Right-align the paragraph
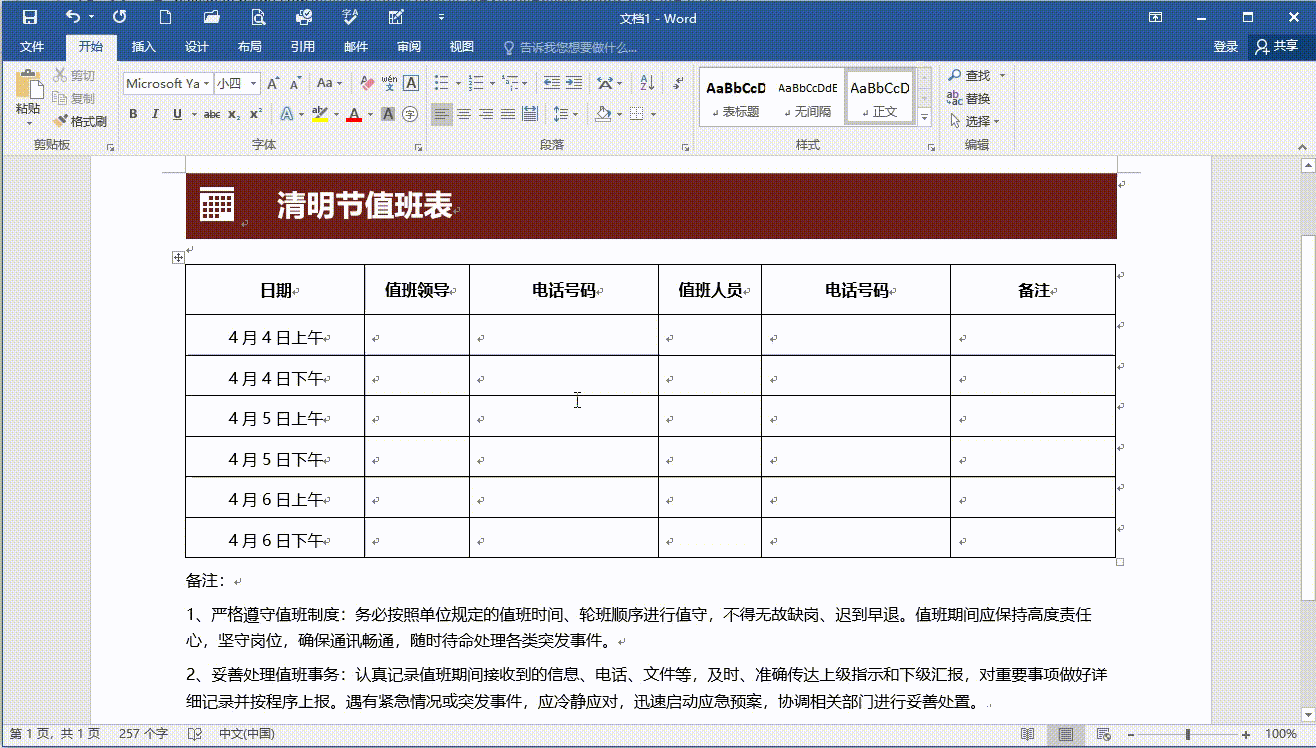The height and width of the screenshot is (748, 1316). (x=486, y=114)
